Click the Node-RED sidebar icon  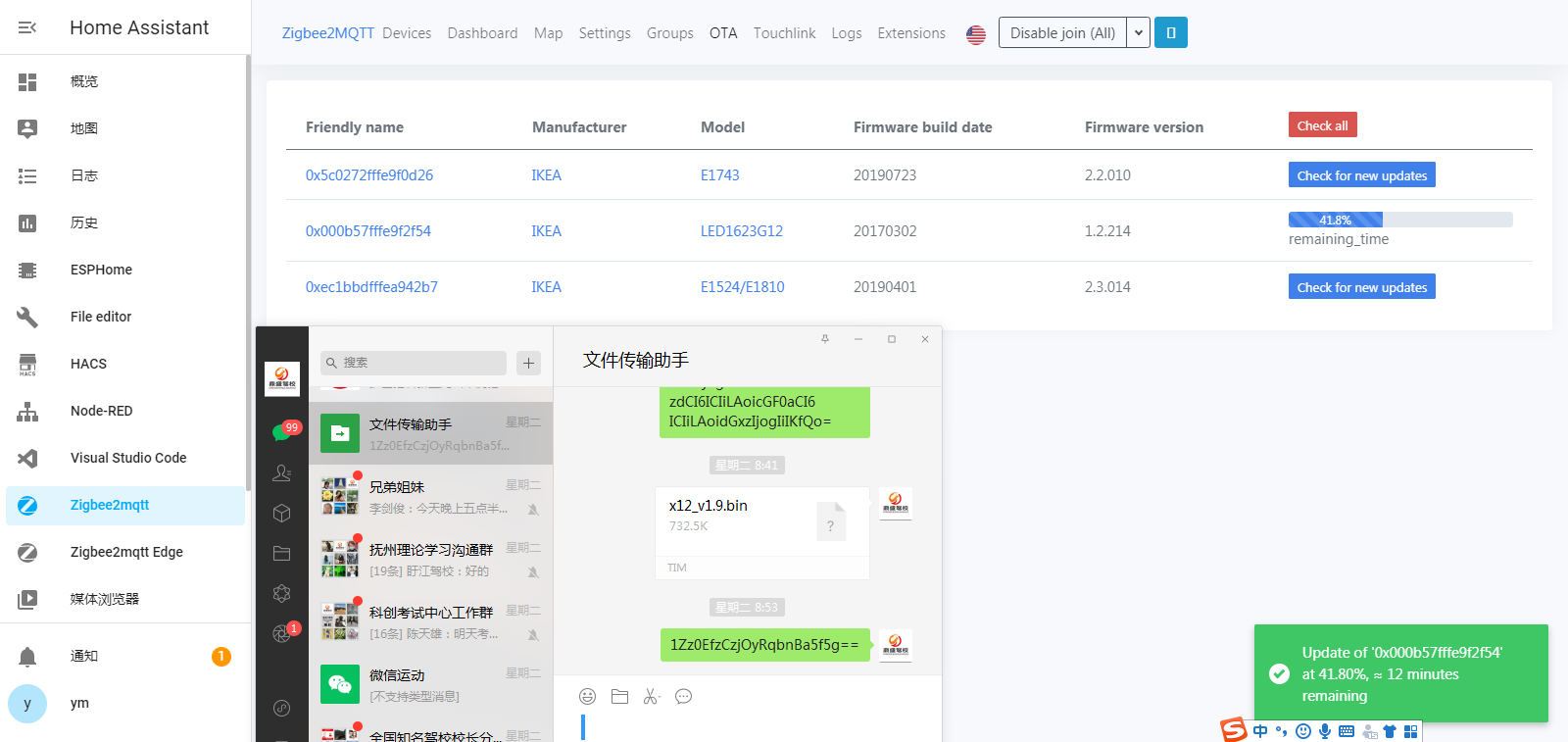[x=27, y=411]
